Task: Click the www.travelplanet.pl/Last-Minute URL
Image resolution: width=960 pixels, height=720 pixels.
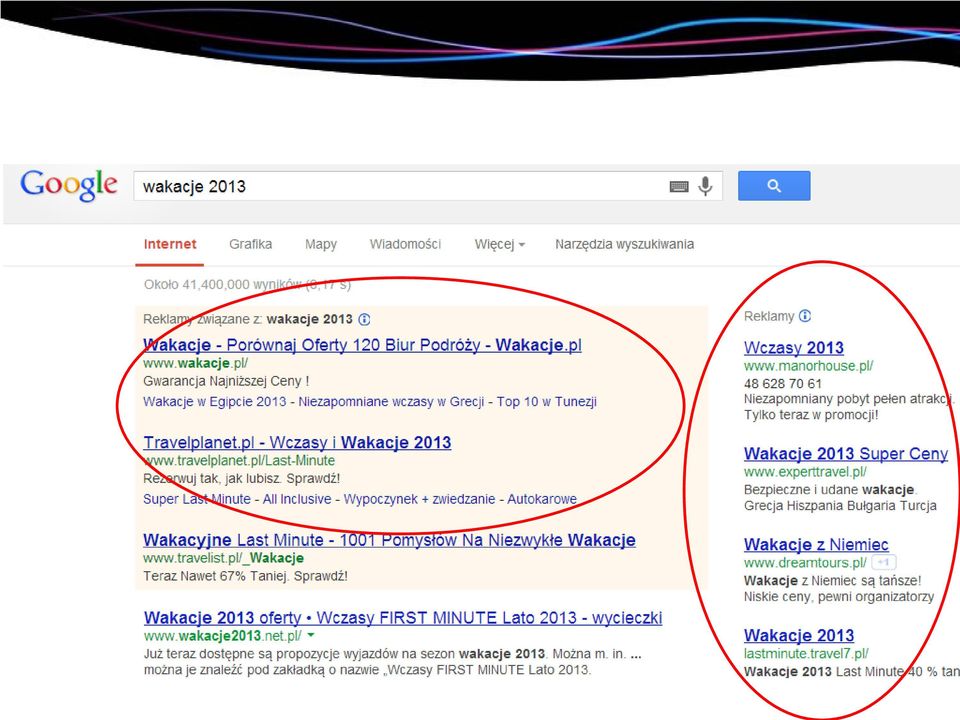Action: point(239,460)
